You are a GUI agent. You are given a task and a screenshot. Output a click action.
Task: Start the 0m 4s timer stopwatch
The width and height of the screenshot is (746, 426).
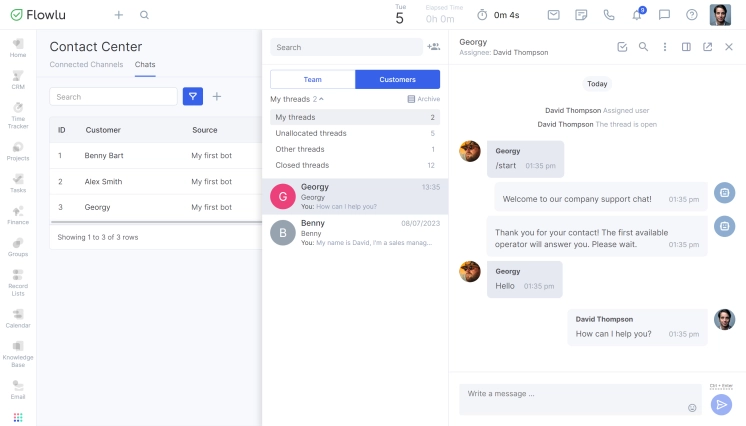pos(482,15)
